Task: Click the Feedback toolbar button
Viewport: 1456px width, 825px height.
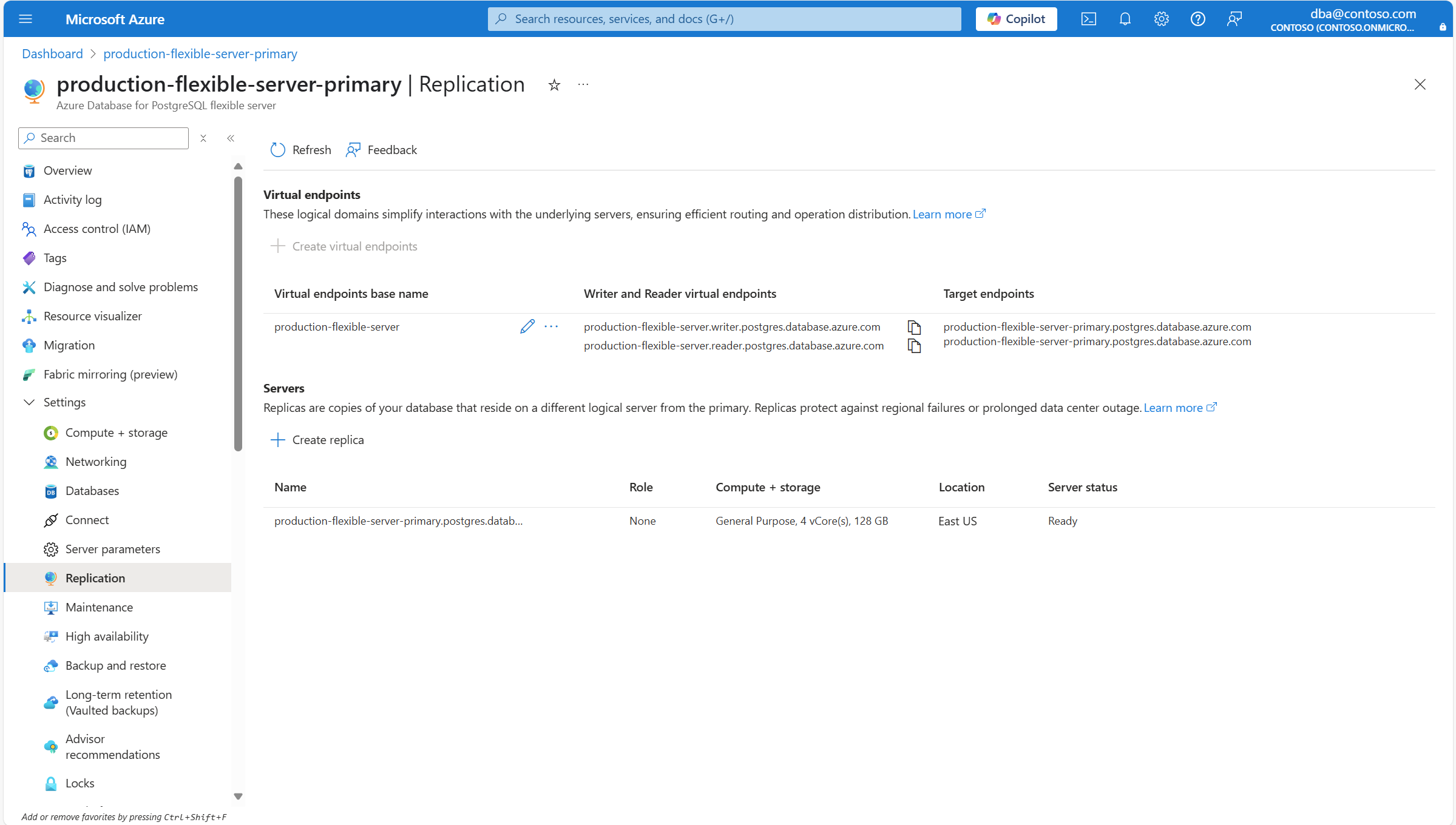Action: pyautogui.click(x=381, y=150)
